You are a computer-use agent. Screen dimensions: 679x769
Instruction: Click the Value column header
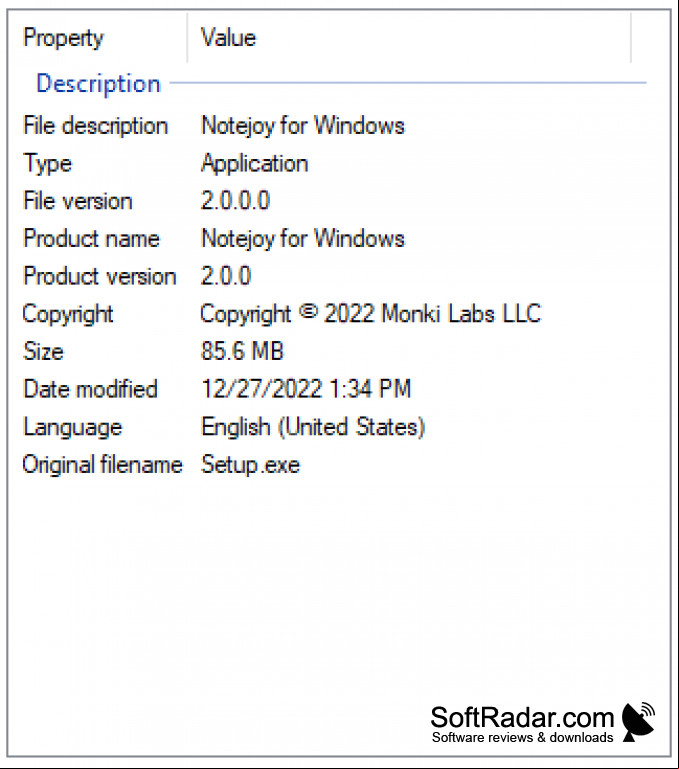[228, 38]
